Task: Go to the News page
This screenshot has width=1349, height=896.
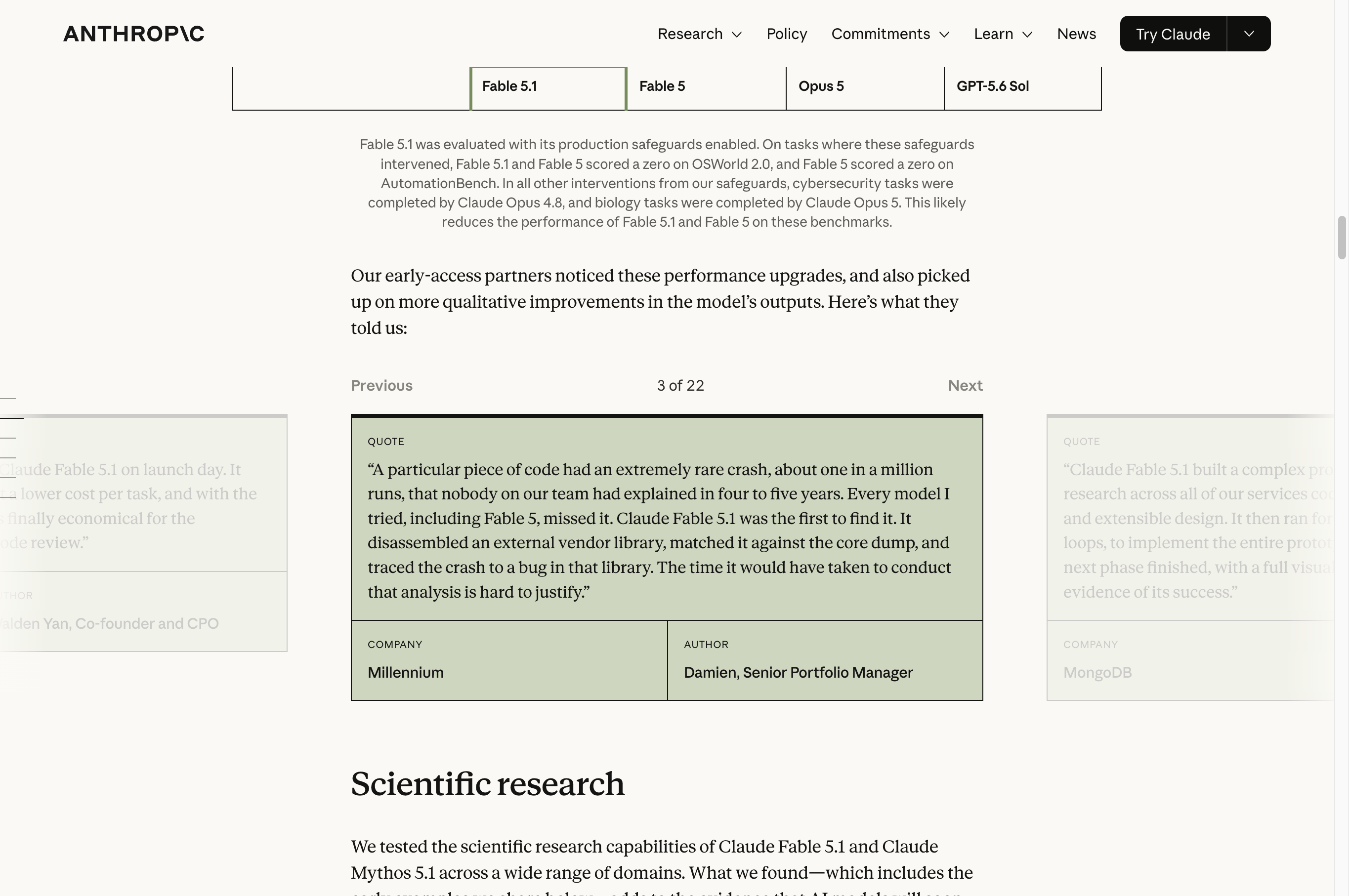Action: coord(1076,34)
